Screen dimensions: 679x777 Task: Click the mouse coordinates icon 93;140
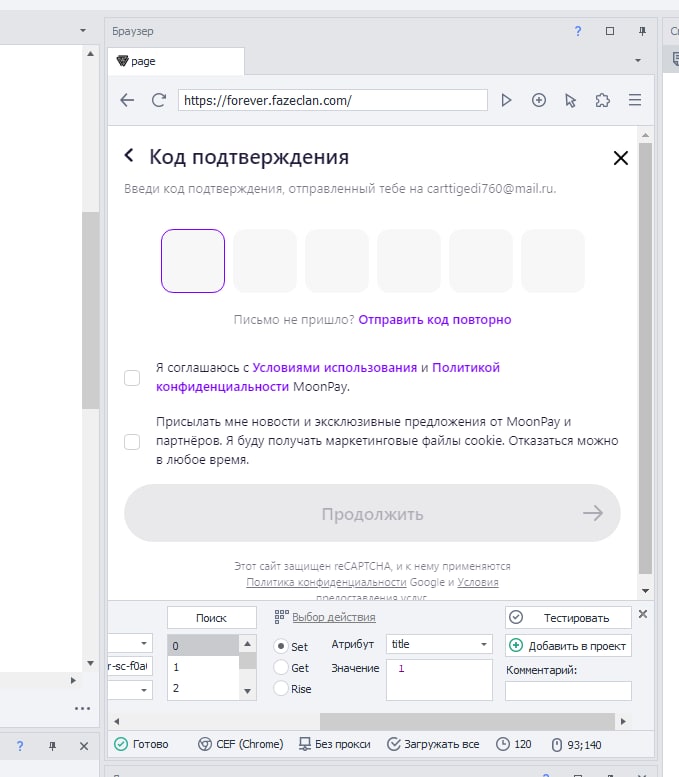[557, 745]
